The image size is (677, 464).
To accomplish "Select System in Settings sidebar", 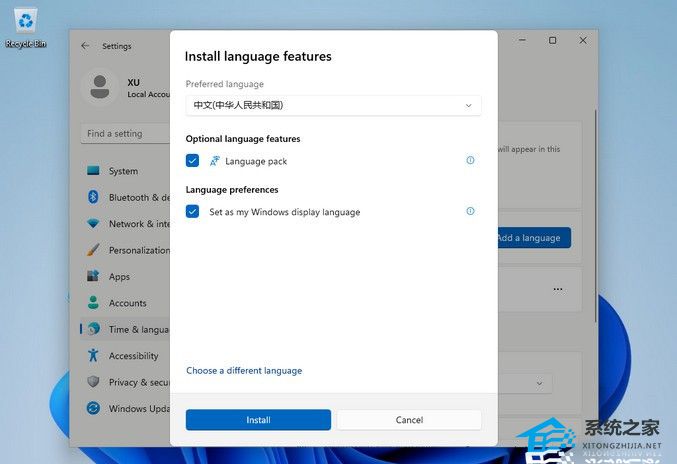I will coord(123,171).
